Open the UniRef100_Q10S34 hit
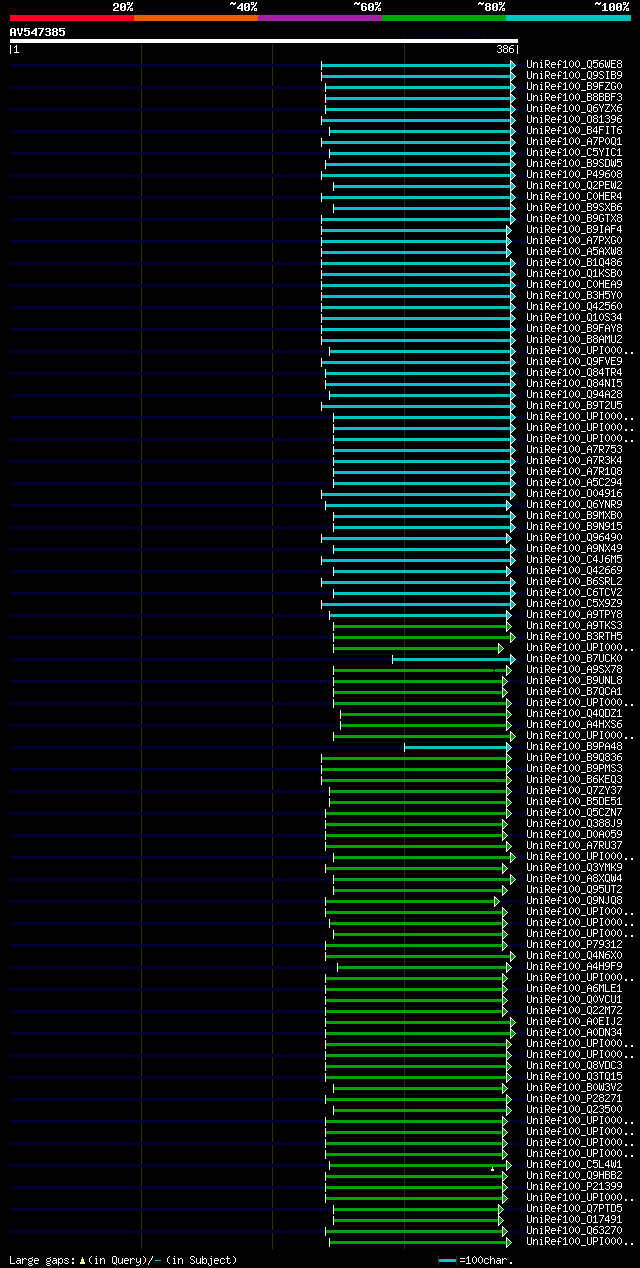The height and width of the screenshot is (1268, 640). [x=575, y=317]
